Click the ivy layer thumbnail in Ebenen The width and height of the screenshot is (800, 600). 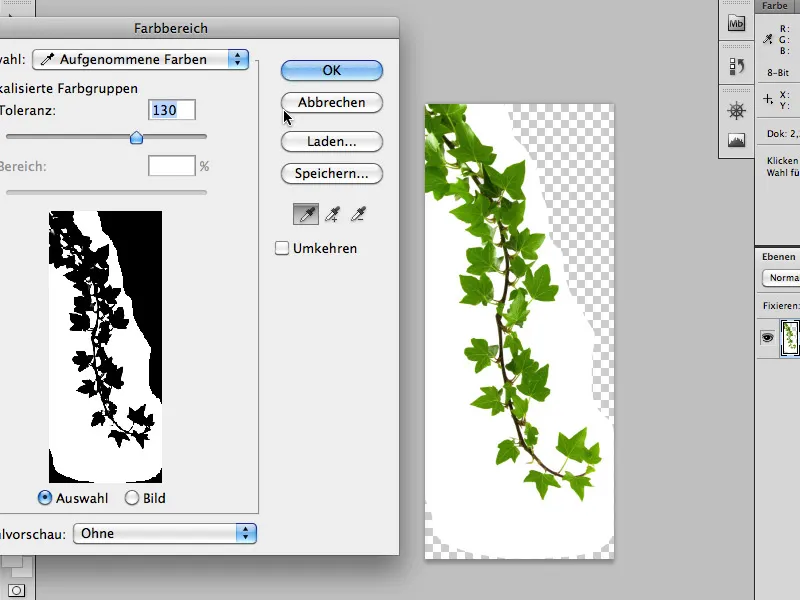[x=790, y=337]
